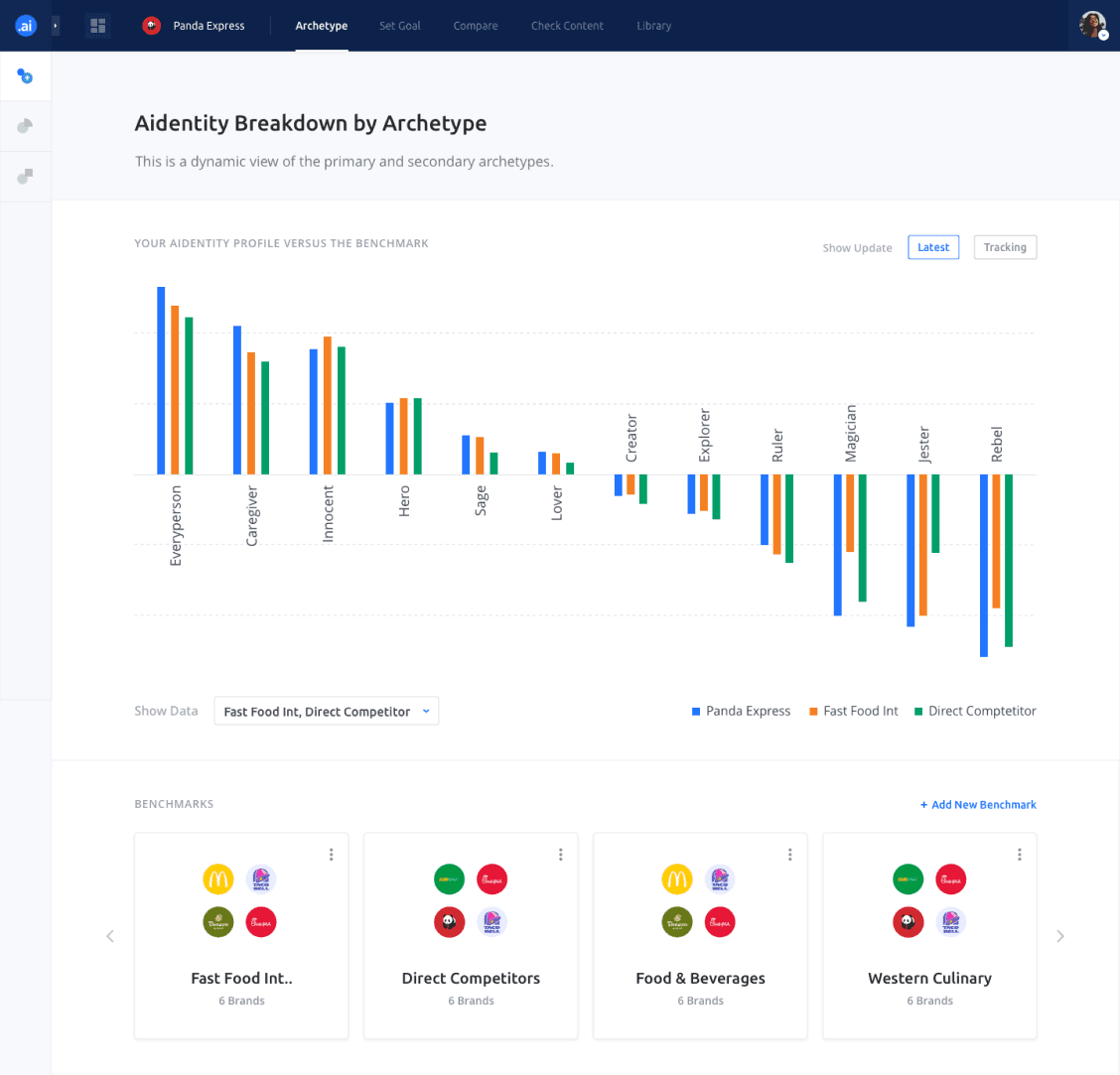Click Taco Bell logo in Fast Food Int card
The image size is (1120, 1075).
coord(261,879)
